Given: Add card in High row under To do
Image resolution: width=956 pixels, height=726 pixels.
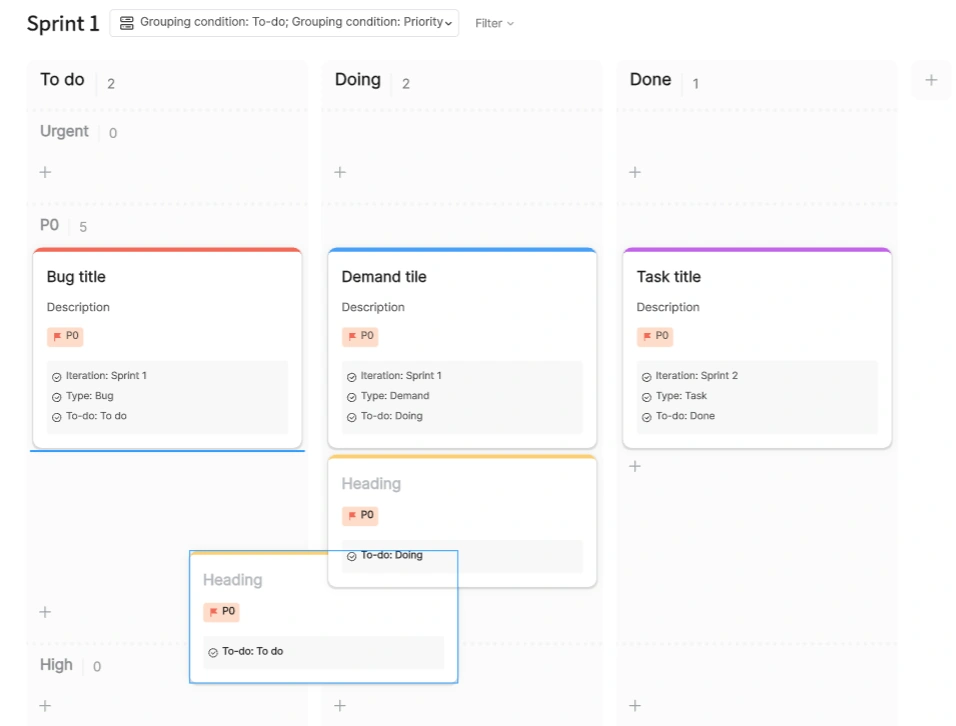Looking at the screenshot, I should click(x=45, y=706).
